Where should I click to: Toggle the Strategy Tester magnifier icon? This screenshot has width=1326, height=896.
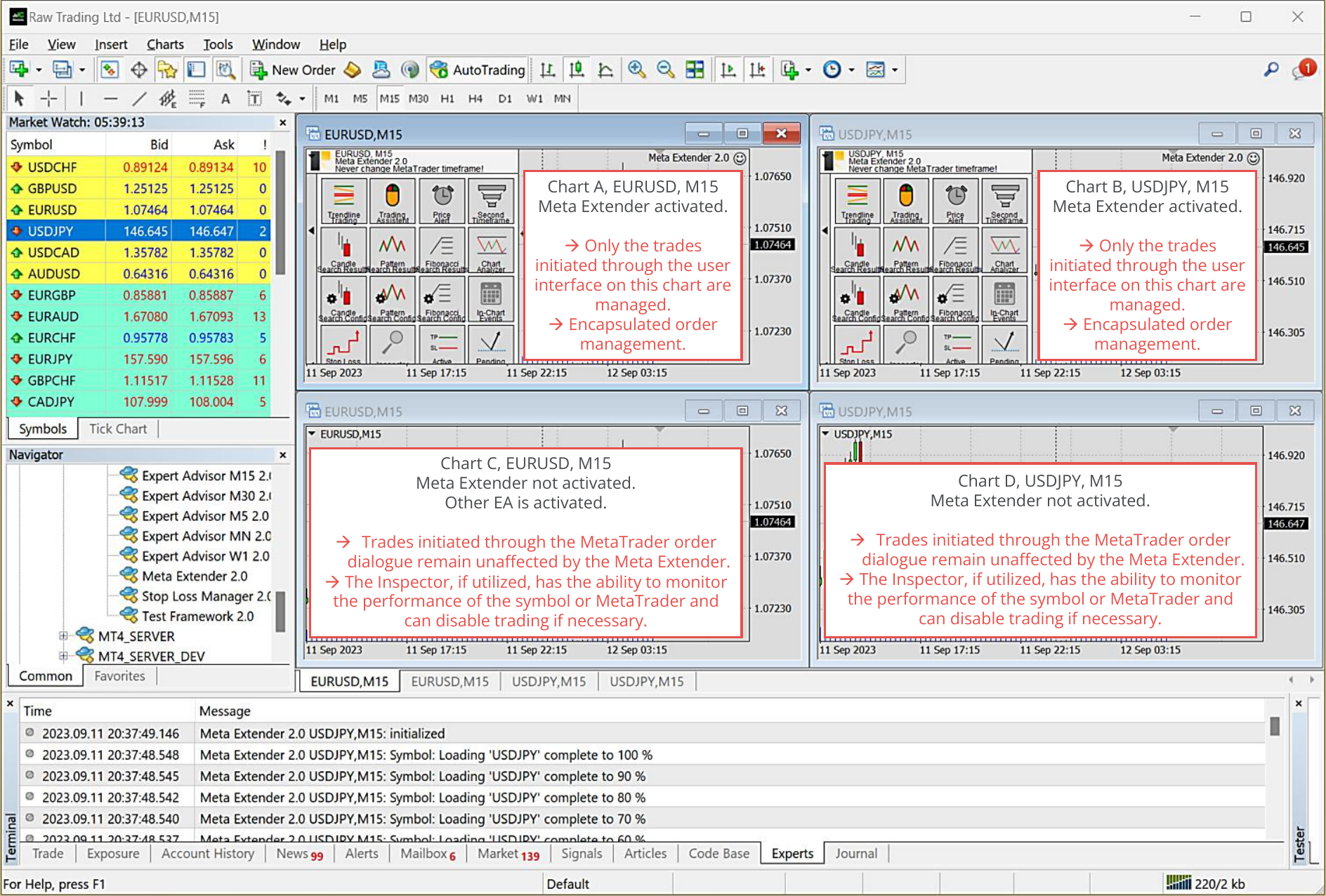click(225, 70)
